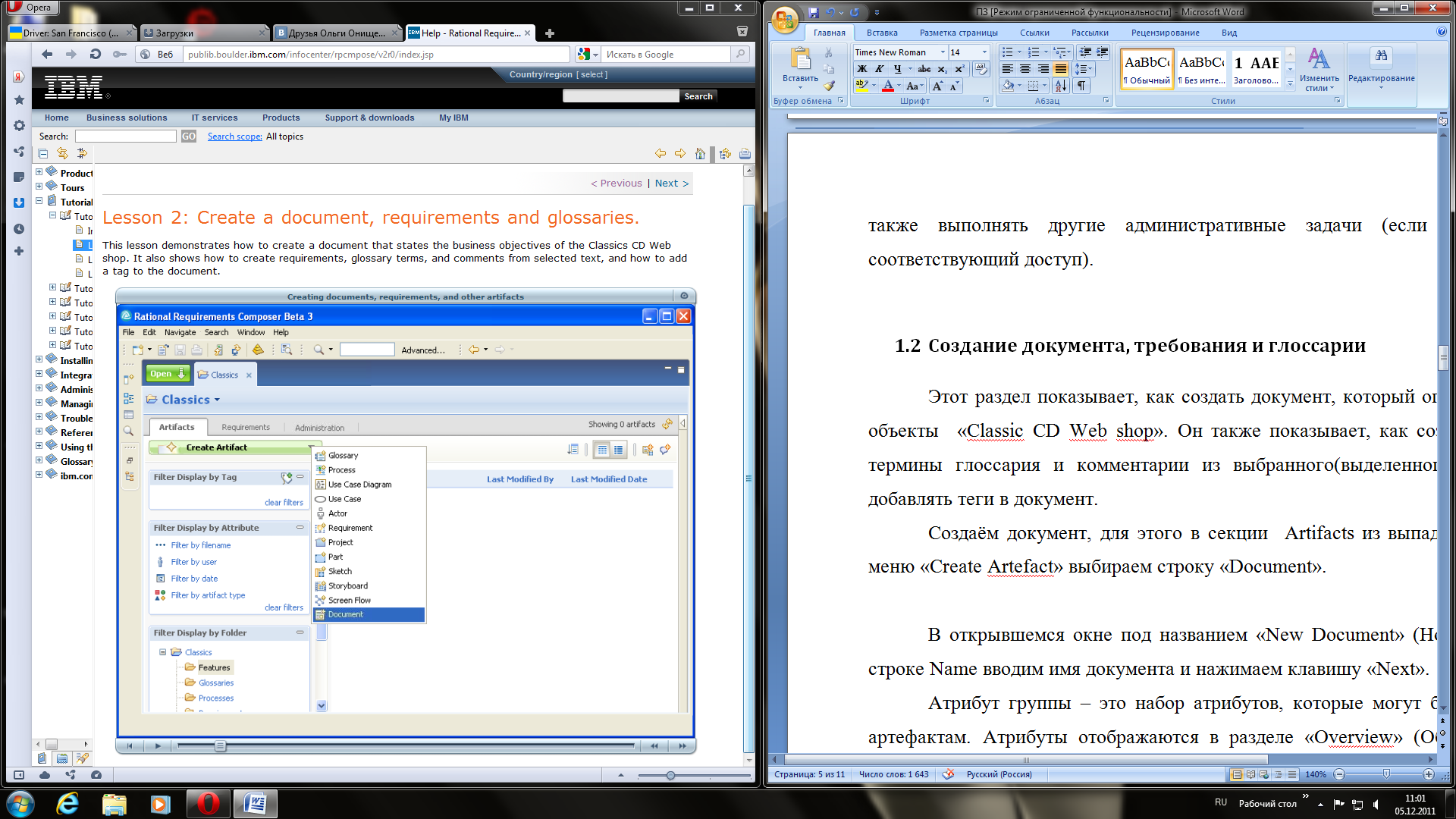Click the Opera back arrow button
Image resolution: width=1456 pixels, height=819 pixels.
point(47,54)
